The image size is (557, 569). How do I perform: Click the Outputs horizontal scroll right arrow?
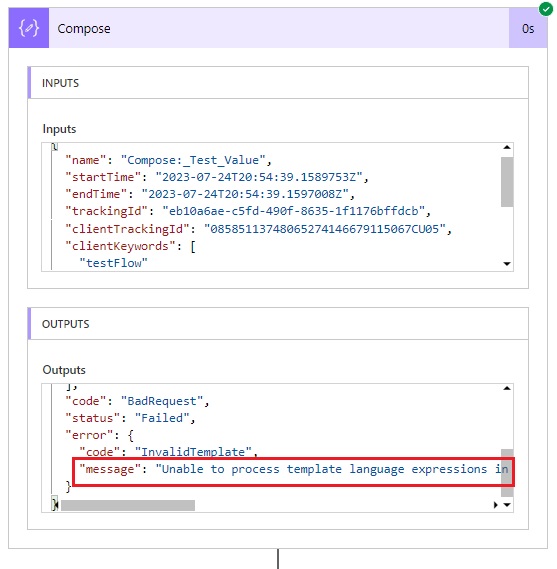tap(496, 505)
